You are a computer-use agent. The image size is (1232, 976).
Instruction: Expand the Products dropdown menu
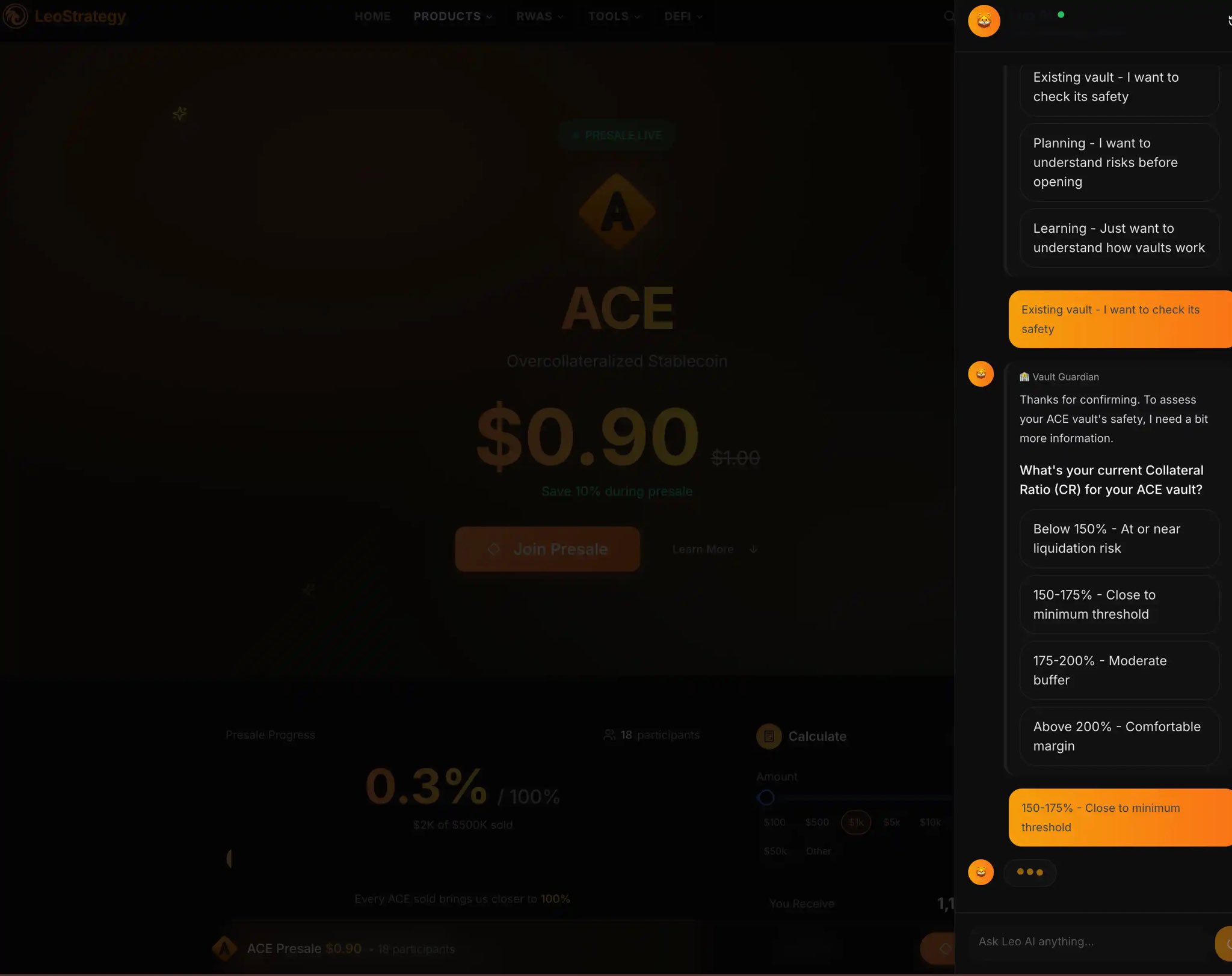453,16
